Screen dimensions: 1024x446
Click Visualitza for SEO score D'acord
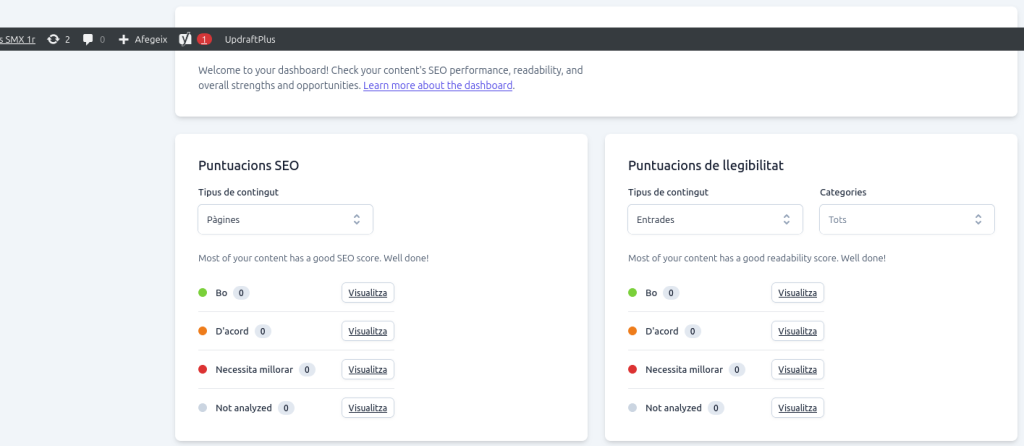(368, 331)
